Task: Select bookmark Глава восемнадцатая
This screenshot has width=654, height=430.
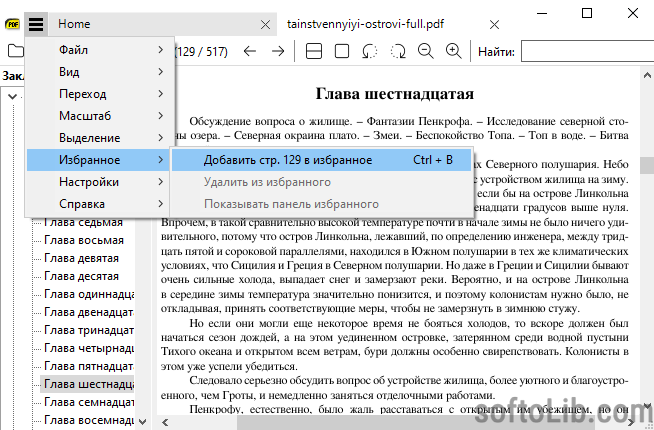Action: pyautogui.click(x=88, y=420)
